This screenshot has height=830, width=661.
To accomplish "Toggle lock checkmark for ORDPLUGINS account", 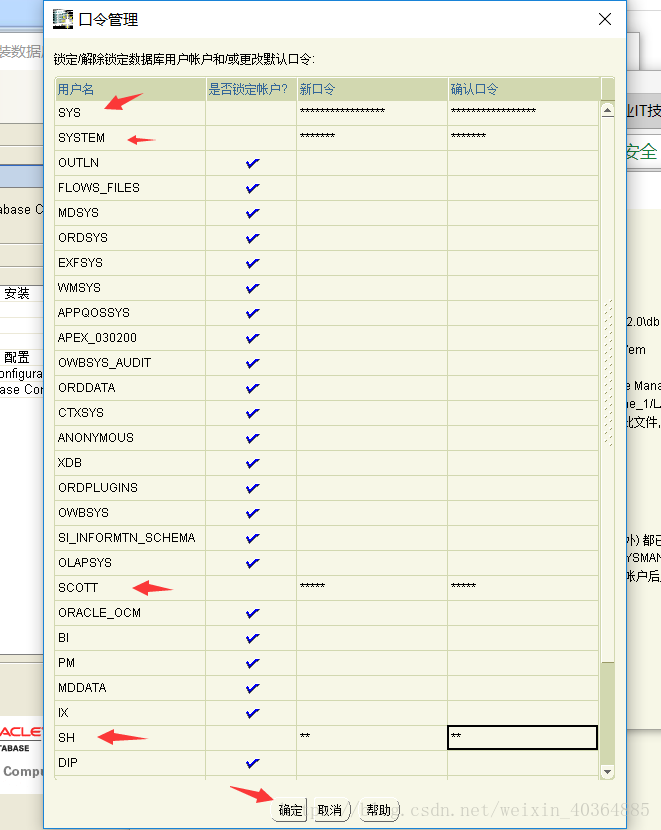I will (x=252, y=488).
